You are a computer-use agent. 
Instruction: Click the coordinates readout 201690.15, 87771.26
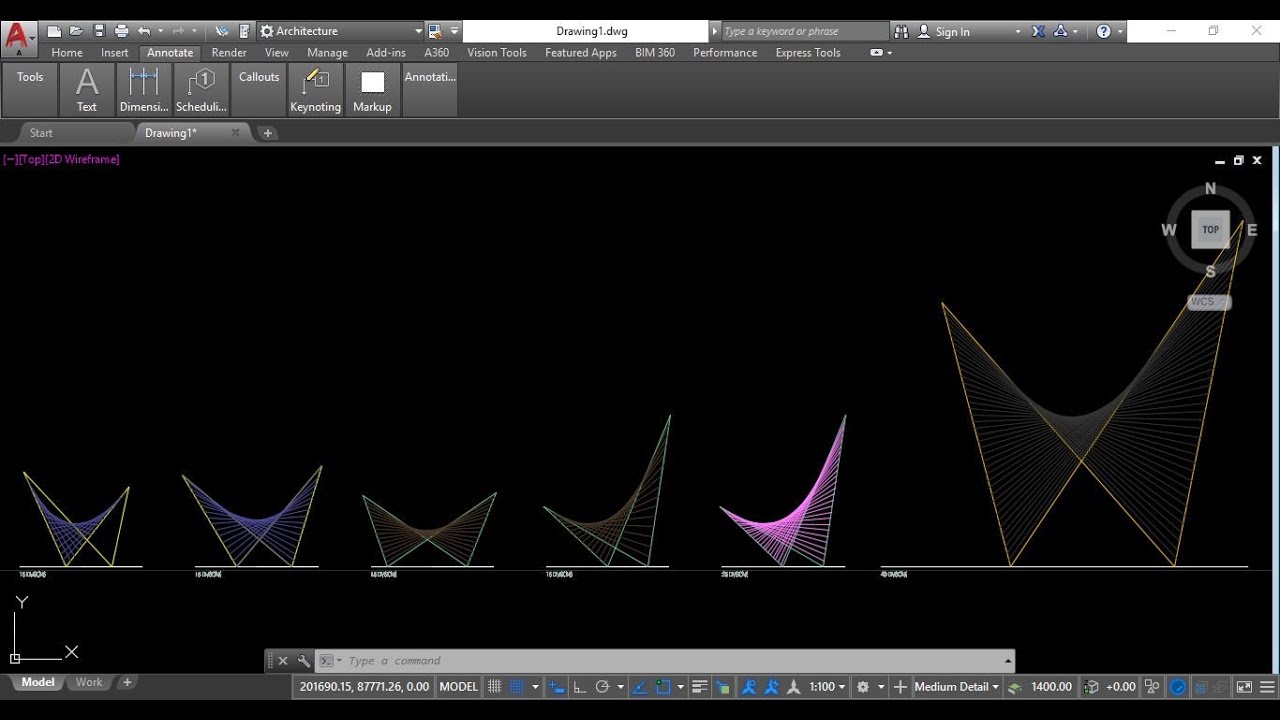(364, 687)
